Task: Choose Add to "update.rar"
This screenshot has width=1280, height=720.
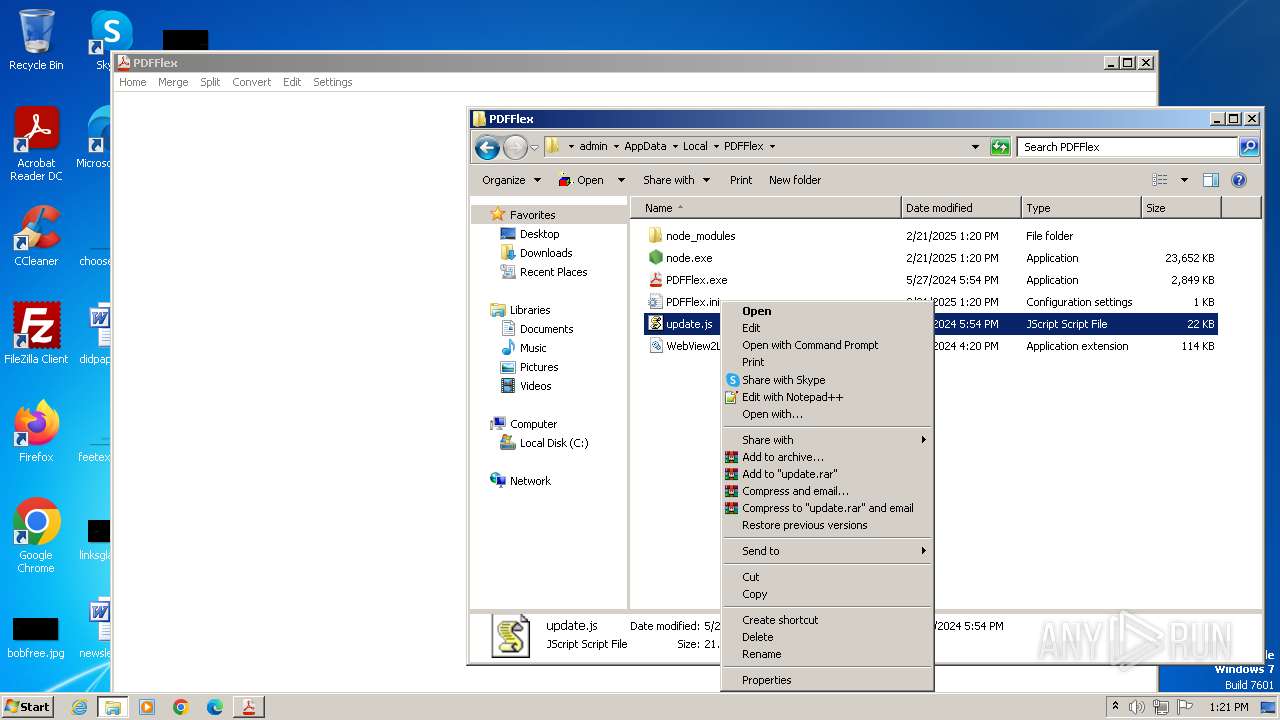Action: (x=790, y=474)
